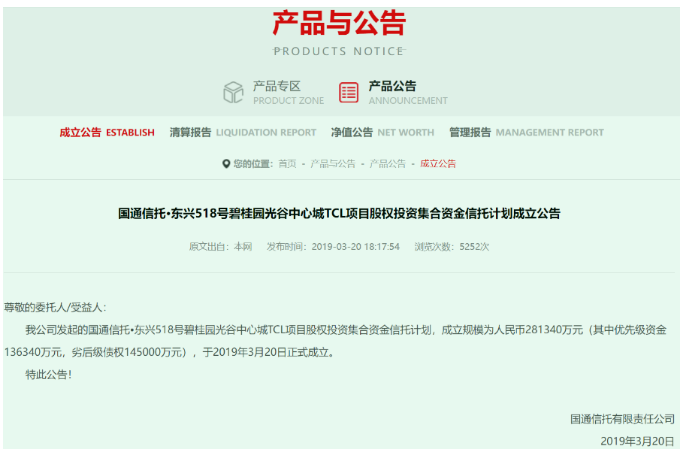Click publish time 2019-03-20 18:17:54
The height and width of the screenshot is (456, 686).
point(333,247)
